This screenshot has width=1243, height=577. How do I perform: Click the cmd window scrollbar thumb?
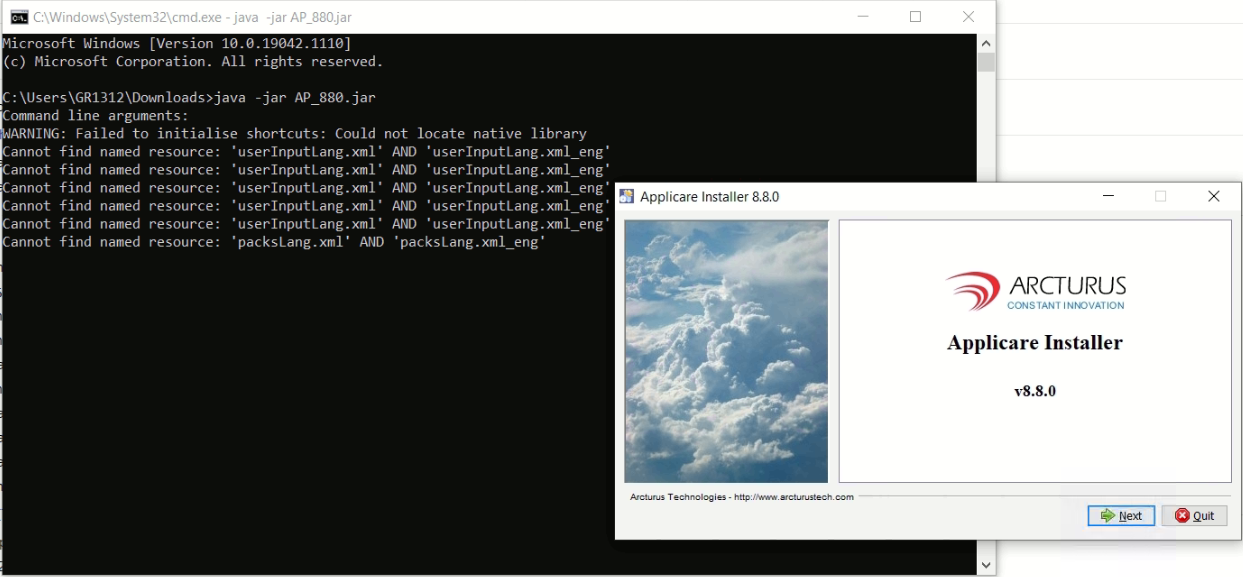pos(986,62)
